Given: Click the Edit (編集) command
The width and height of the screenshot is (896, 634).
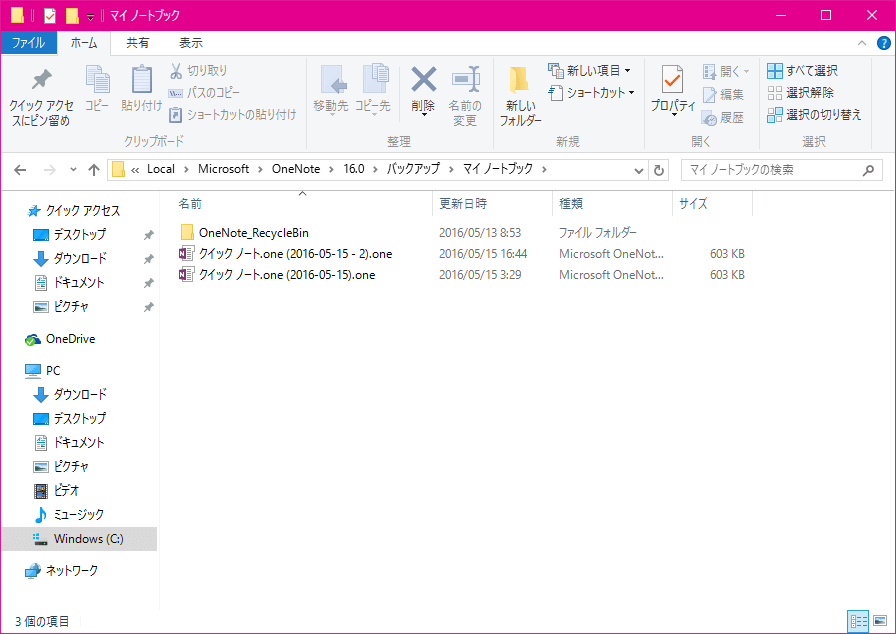Looking at the screenshot, I should tap(723, 94).
